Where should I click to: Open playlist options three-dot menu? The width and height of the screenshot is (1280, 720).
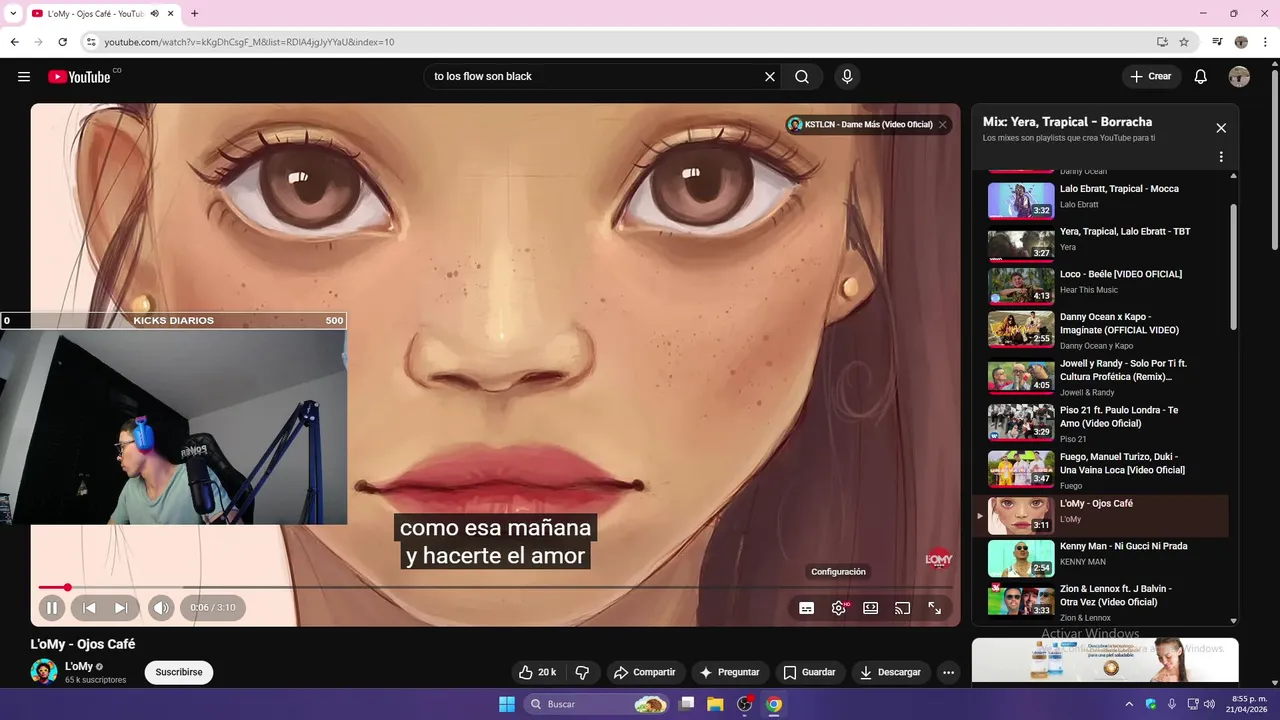[x=1221, y=157]
